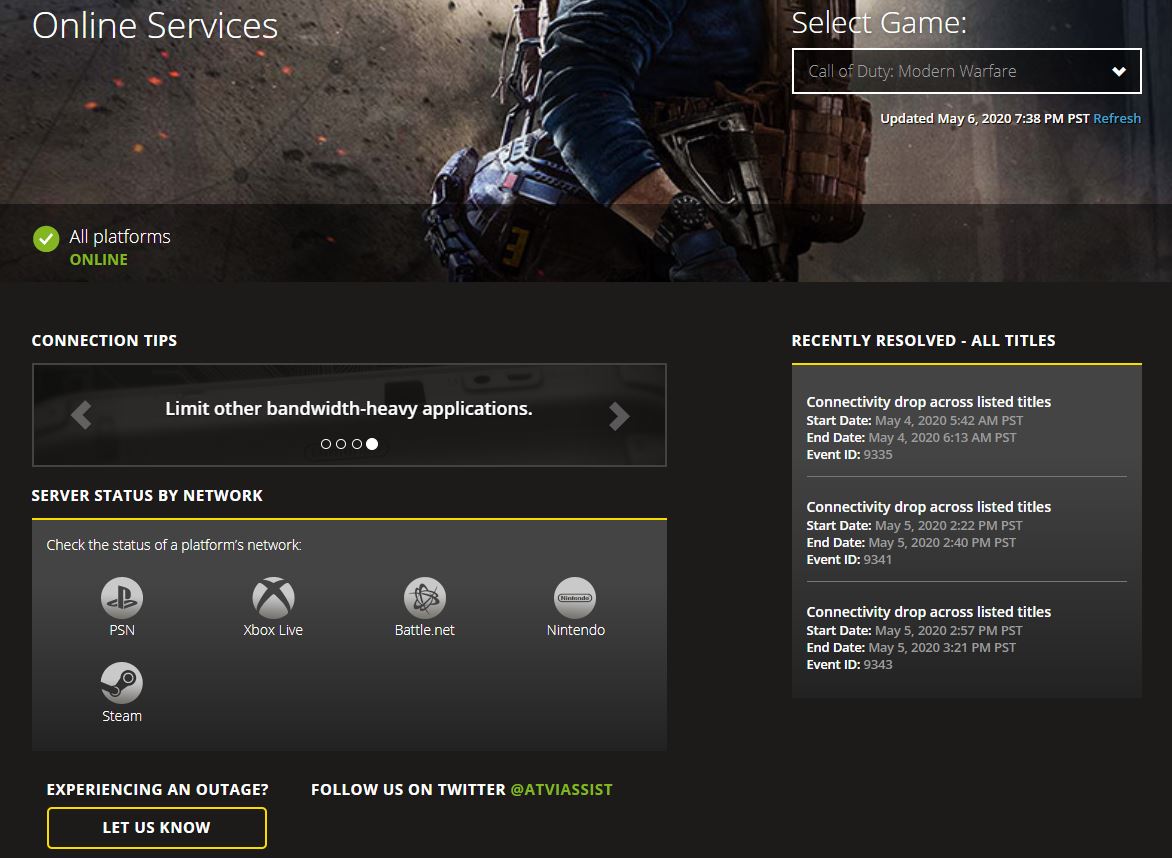Click 'Updated May 6, 2020 7:38 PM PST' text
The height and width of the screenshot is (858, 1172).
tap(984, 118)
